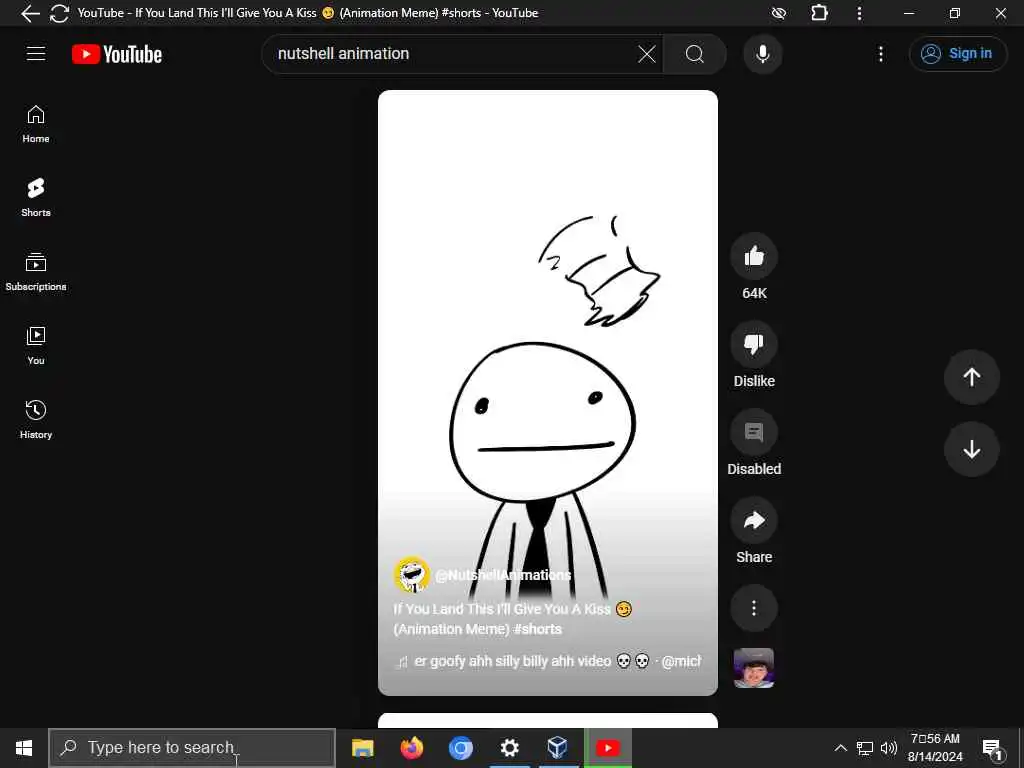Open the extensions puzzle icon
Screen dimensions: 1024x768
point(819,13)
